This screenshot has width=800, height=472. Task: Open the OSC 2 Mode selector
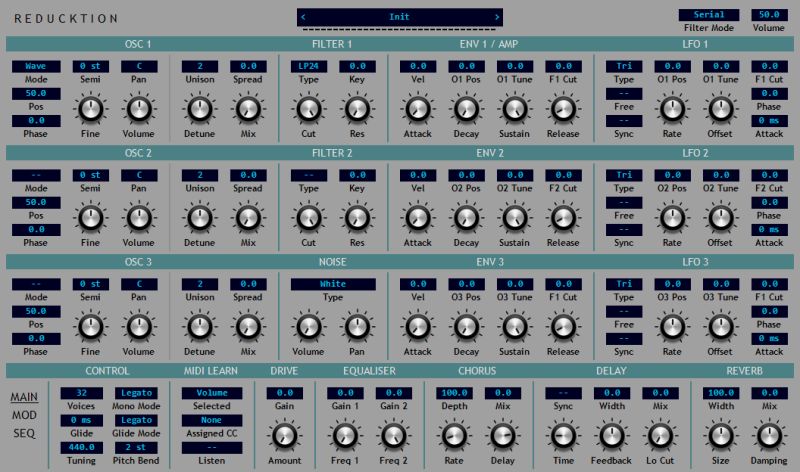[x=36, y=175]
